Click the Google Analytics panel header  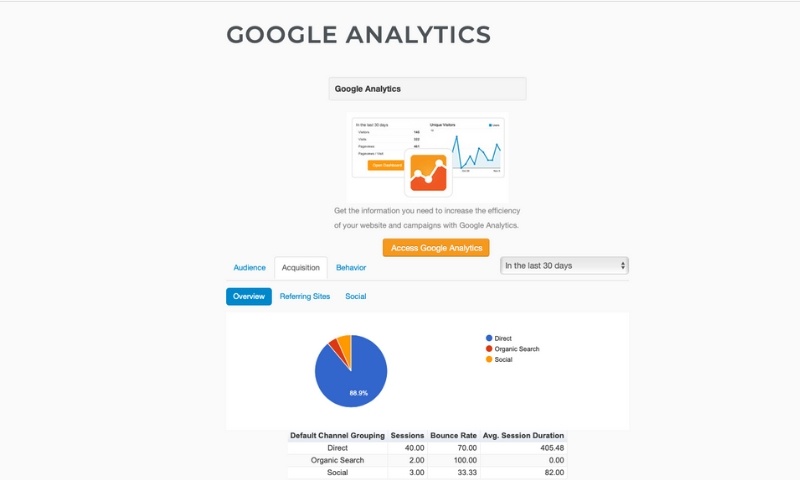pos(428,89)
